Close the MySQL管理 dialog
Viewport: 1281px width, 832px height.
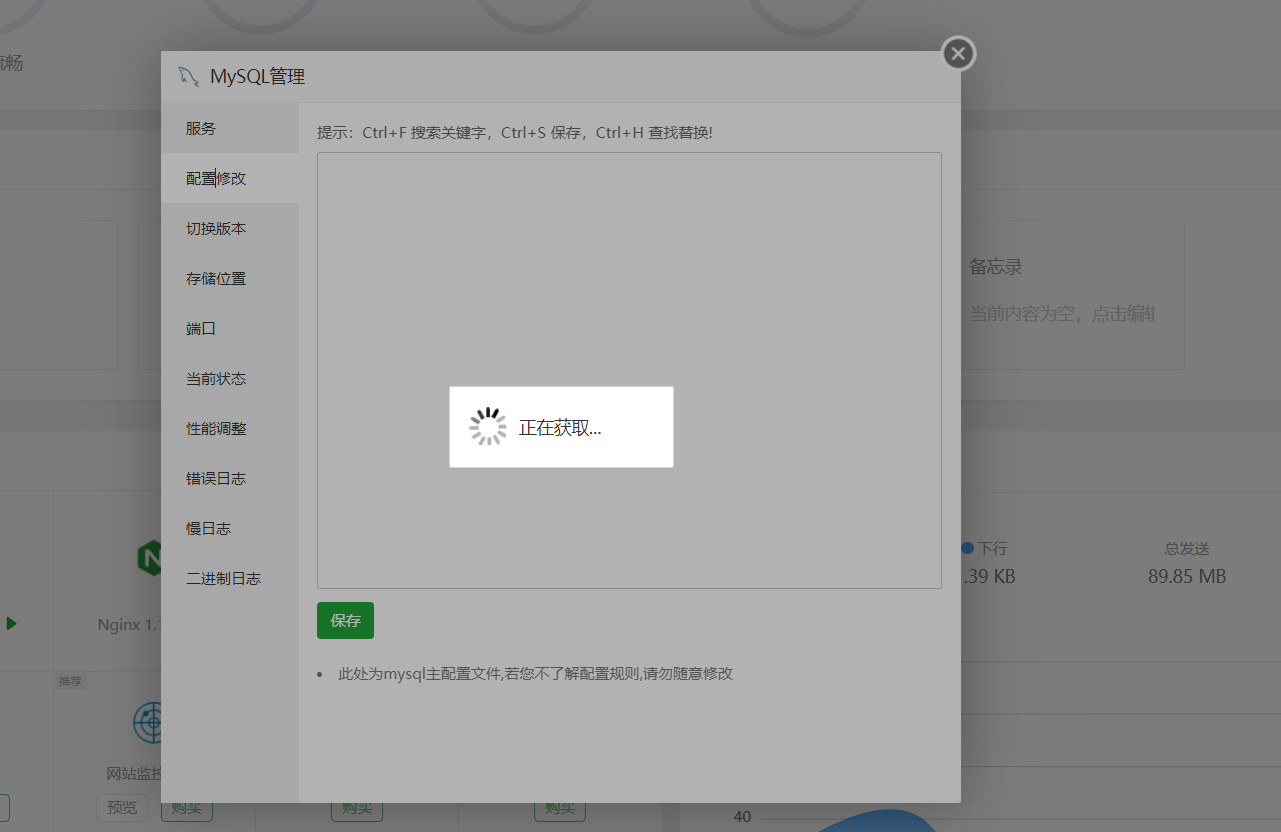[958, 54]
